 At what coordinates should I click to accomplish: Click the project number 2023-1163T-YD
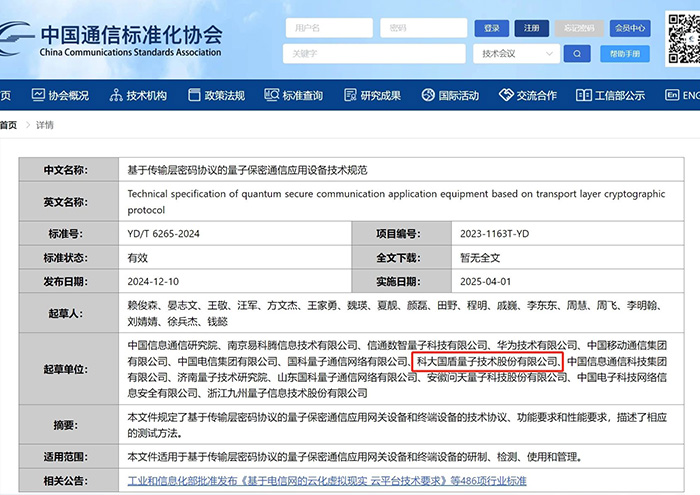[x=495, y=234]
